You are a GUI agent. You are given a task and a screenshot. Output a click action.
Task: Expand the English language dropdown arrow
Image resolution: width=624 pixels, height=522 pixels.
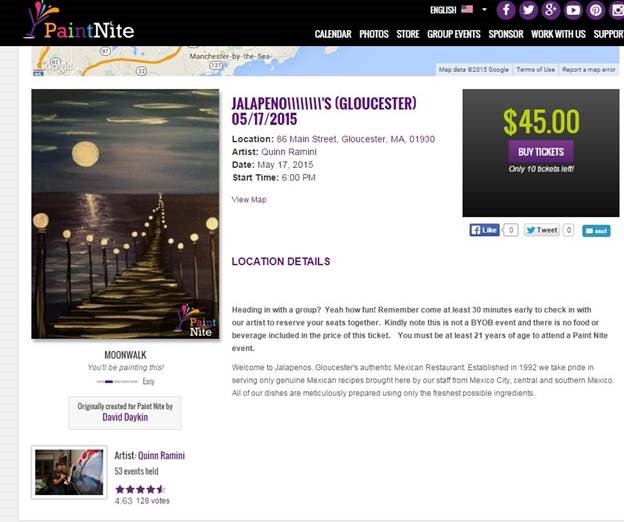click(x=484, y=9)
